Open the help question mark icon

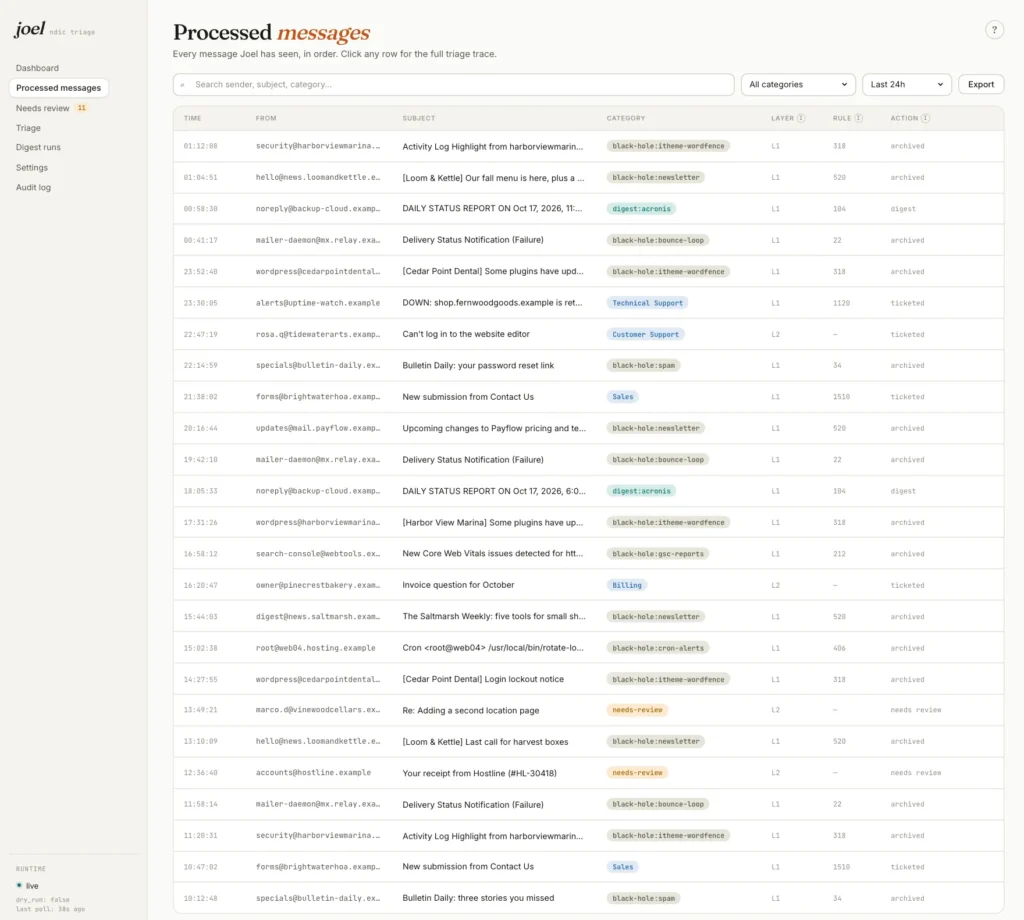(994, 30)
